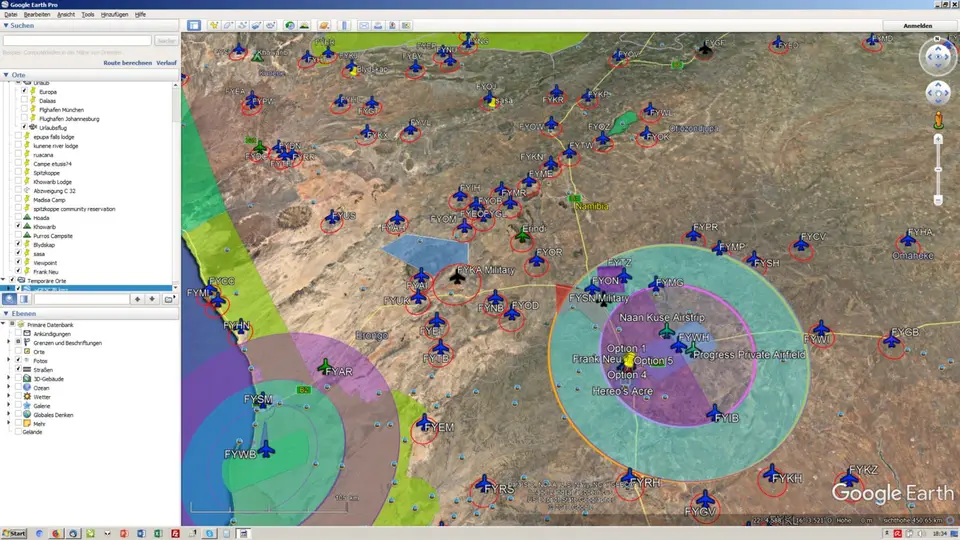Click the look-around compass control
Image resolution: width=960 pixels, height=540 pixels.
point(938,57)
